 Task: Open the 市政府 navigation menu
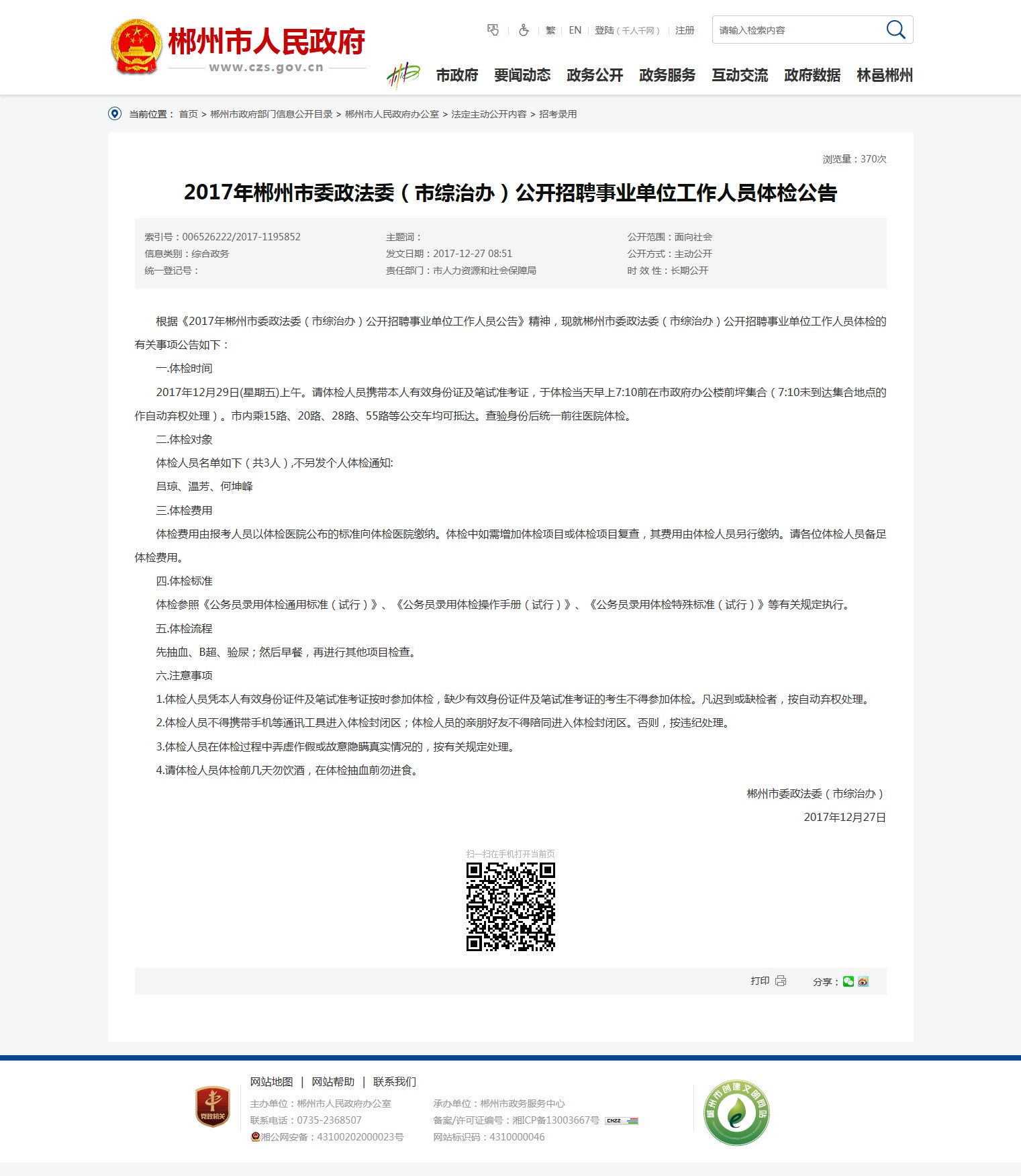click(x=457, y=75)
